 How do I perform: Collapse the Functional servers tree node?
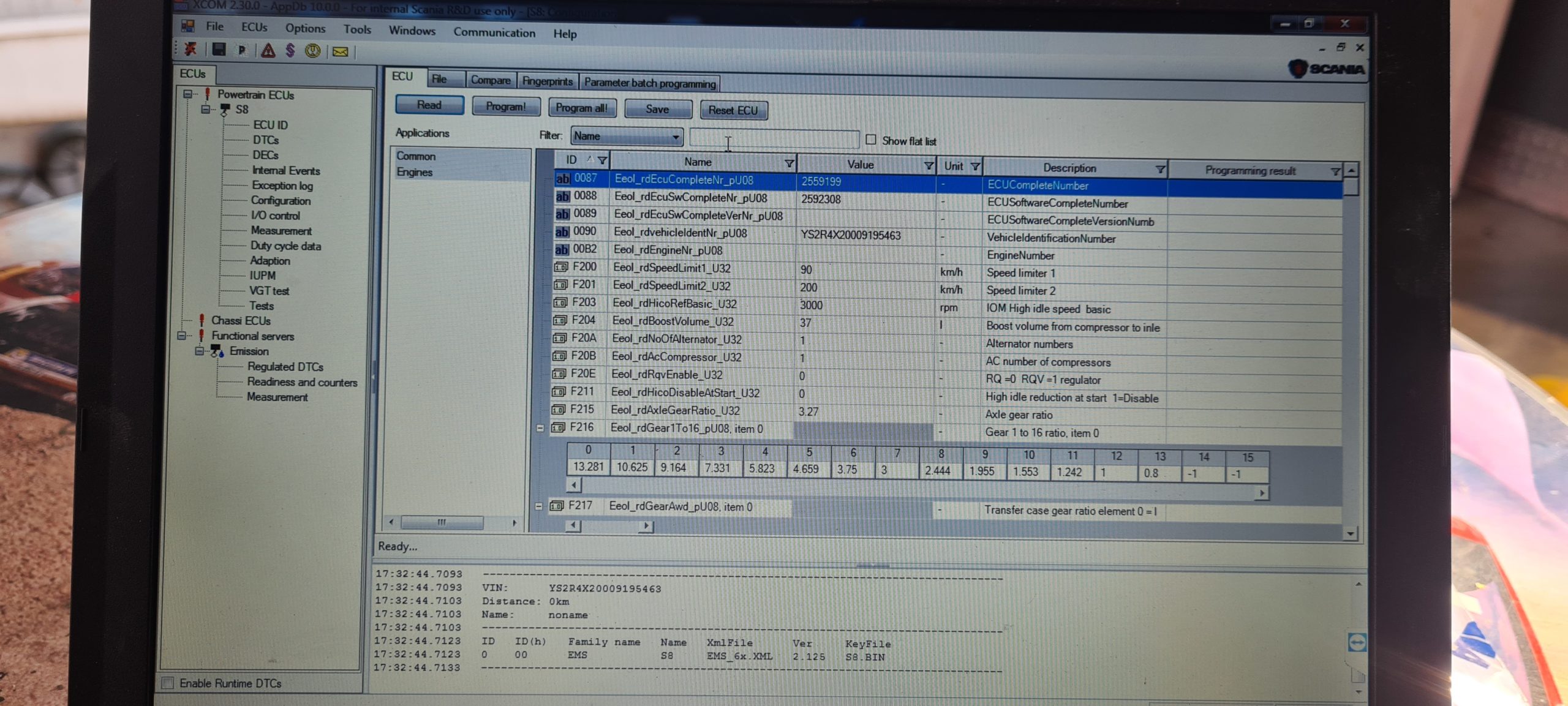pos(181,336)
